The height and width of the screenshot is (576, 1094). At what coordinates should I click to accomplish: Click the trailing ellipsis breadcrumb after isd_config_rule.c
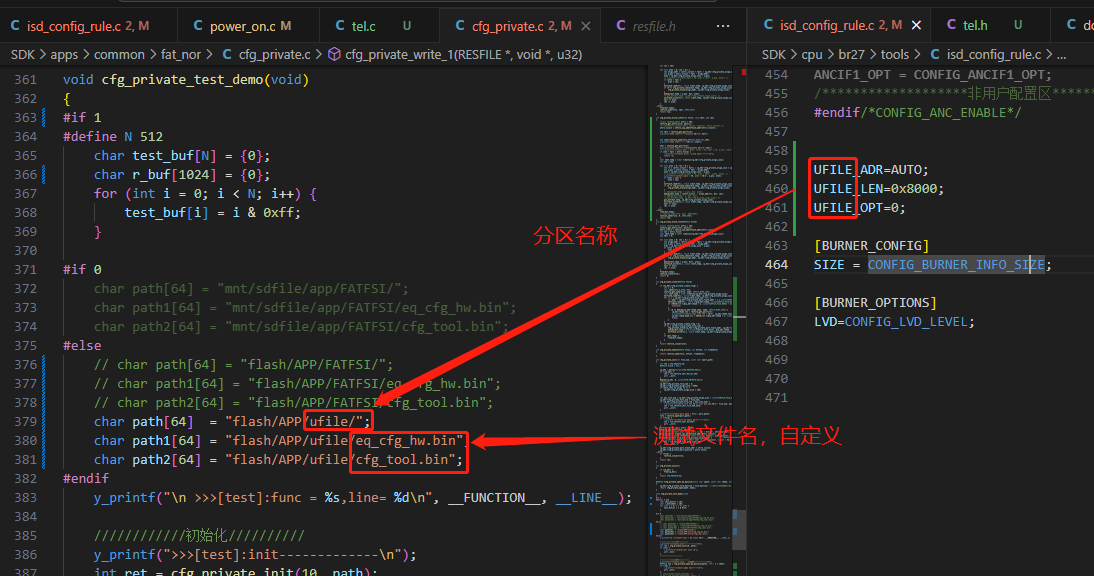pos(1061,54)
